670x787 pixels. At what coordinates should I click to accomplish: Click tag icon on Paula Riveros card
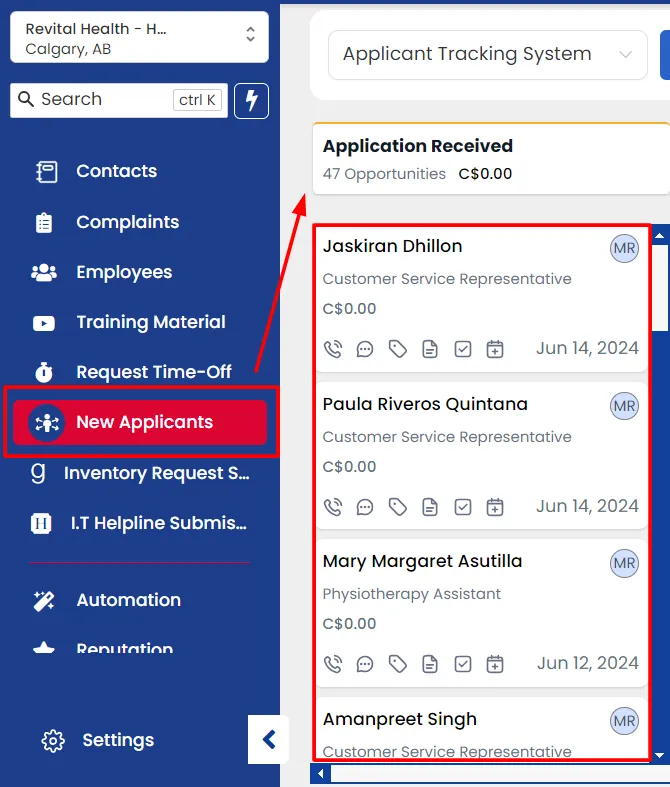tap(397, 507)
